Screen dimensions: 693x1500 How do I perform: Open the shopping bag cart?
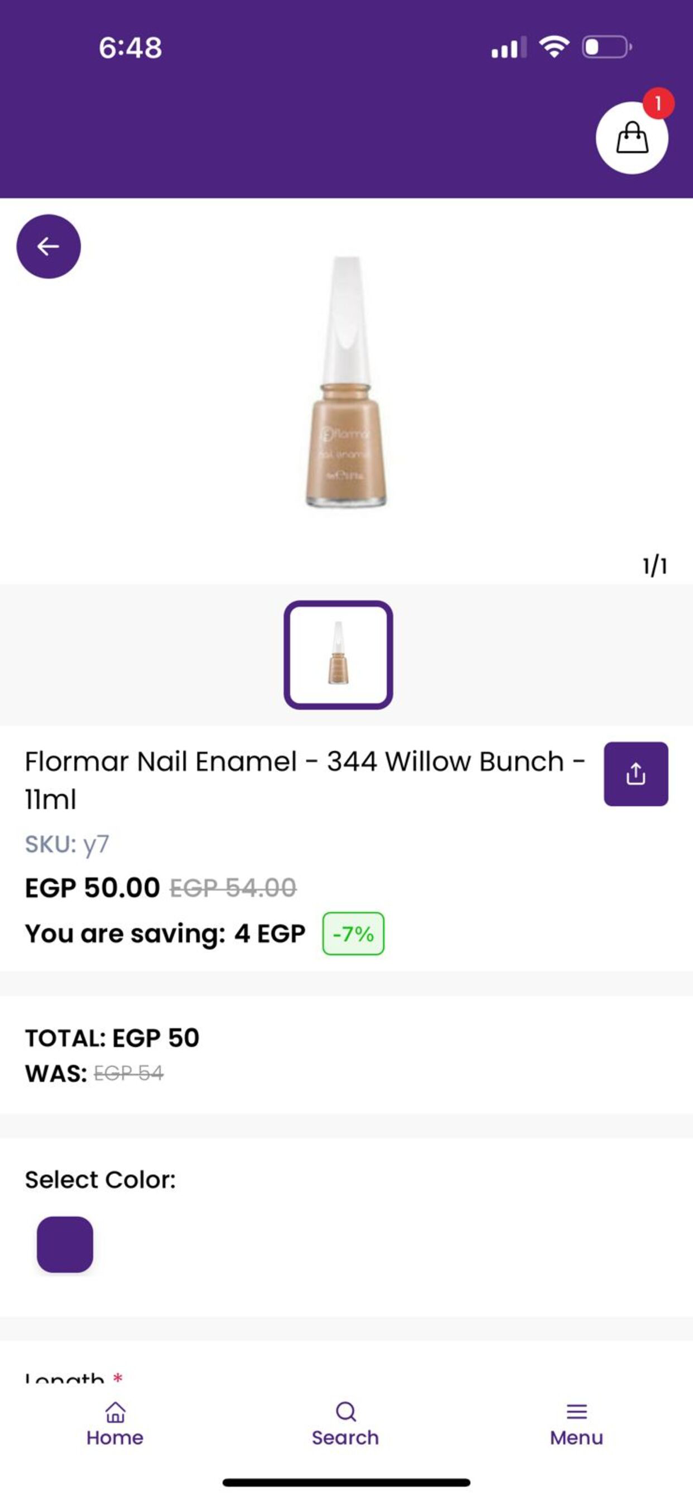click(x=632, y=137)
